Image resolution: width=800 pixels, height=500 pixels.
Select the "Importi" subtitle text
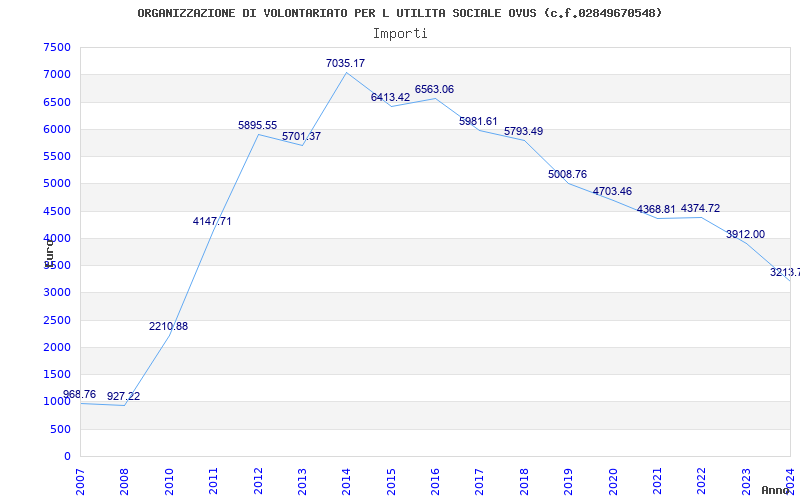point(400,34)
